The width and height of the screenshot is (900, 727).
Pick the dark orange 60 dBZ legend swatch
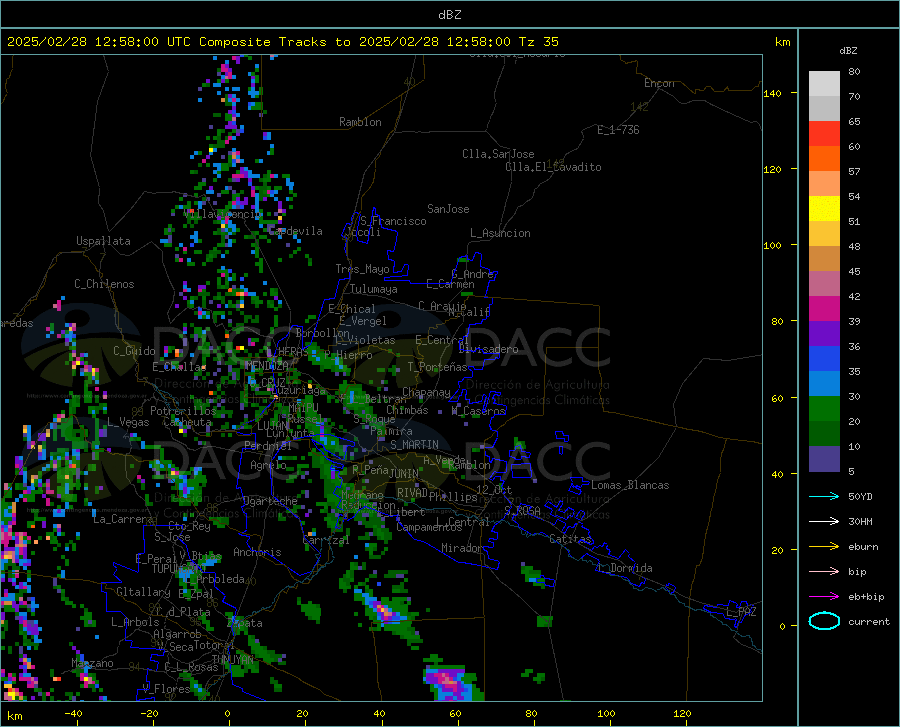coord(824,158)
